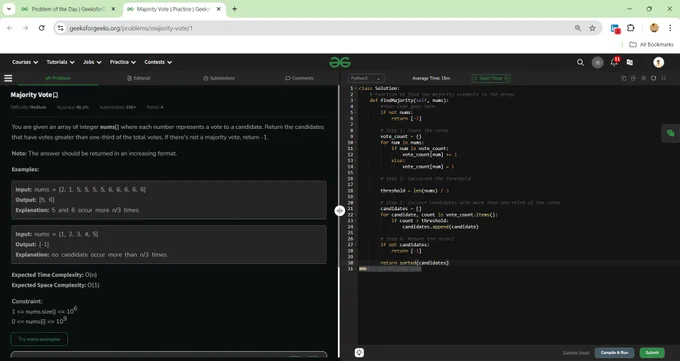Copy code icon in editor toolbar

(624, 78)
